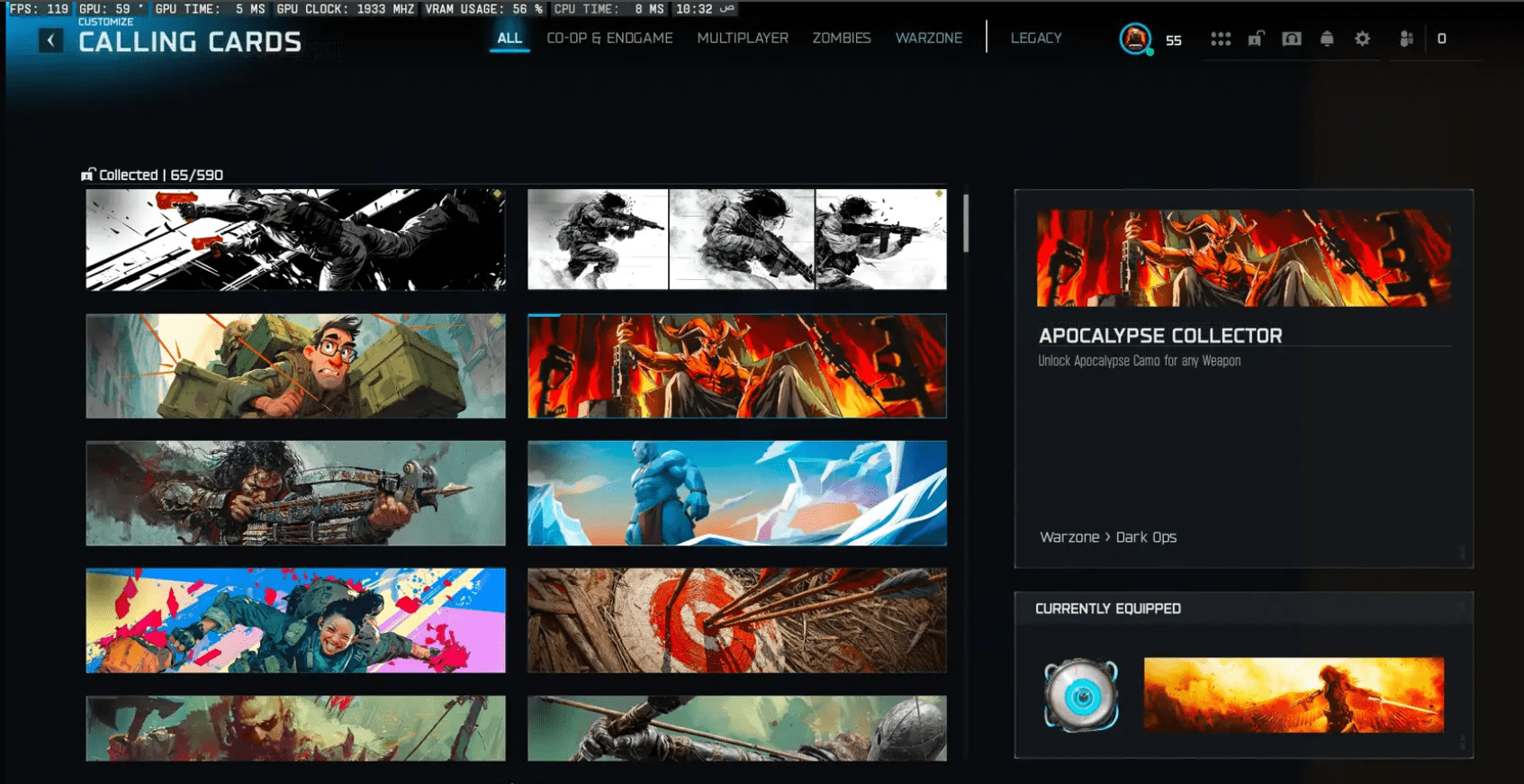Select the three-panel sketch soldier calling card
1524x784 pixels.
[x=737, y=239]
